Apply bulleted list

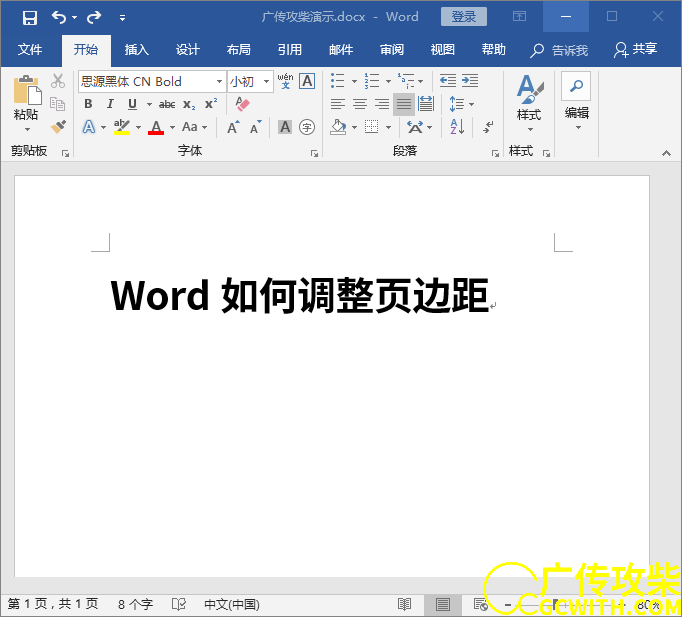coord(338,81)
